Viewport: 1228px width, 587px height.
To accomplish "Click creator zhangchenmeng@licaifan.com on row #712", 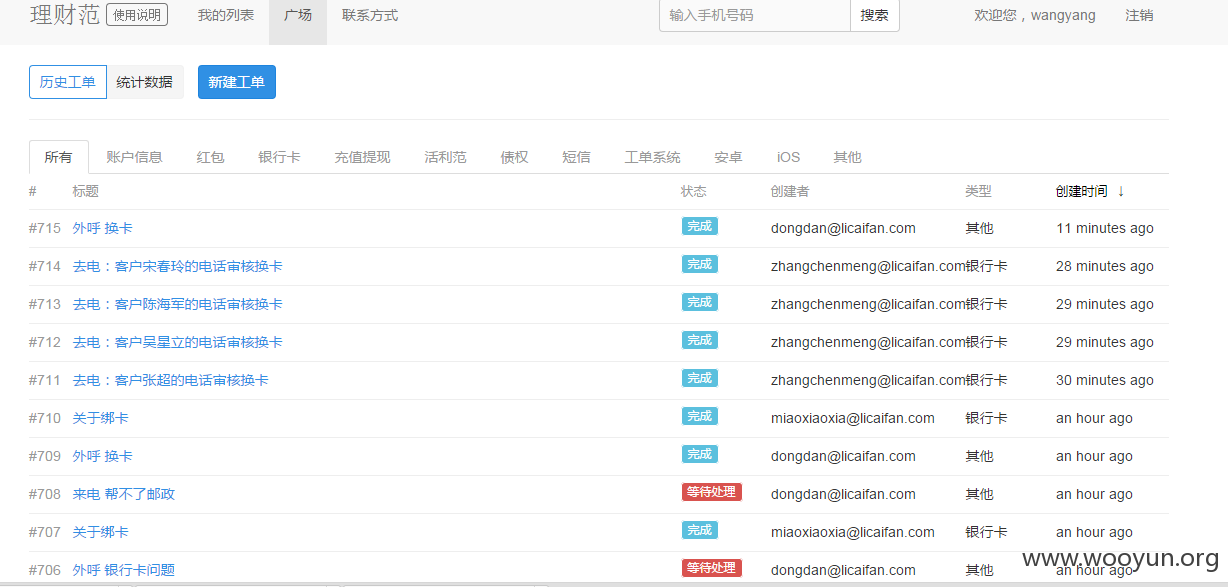I will (x=868, y=342).
